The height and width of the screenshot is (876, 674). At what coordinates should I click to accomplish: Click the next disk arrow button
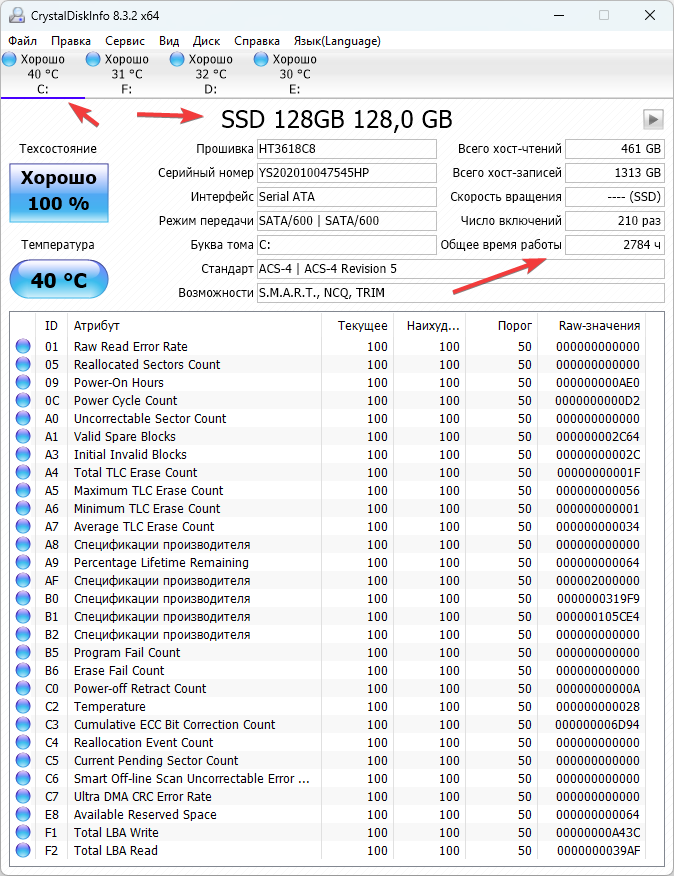tap(653, 119)
